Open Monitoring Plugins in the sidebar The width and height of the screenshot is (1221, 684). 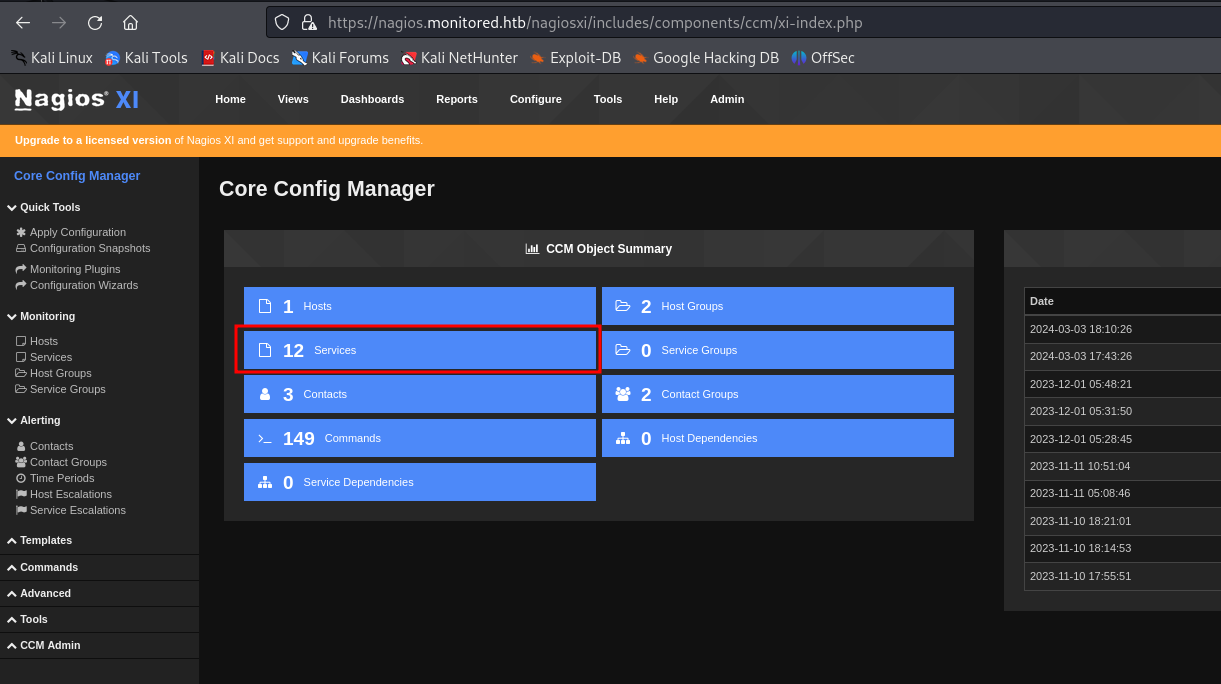68,269
